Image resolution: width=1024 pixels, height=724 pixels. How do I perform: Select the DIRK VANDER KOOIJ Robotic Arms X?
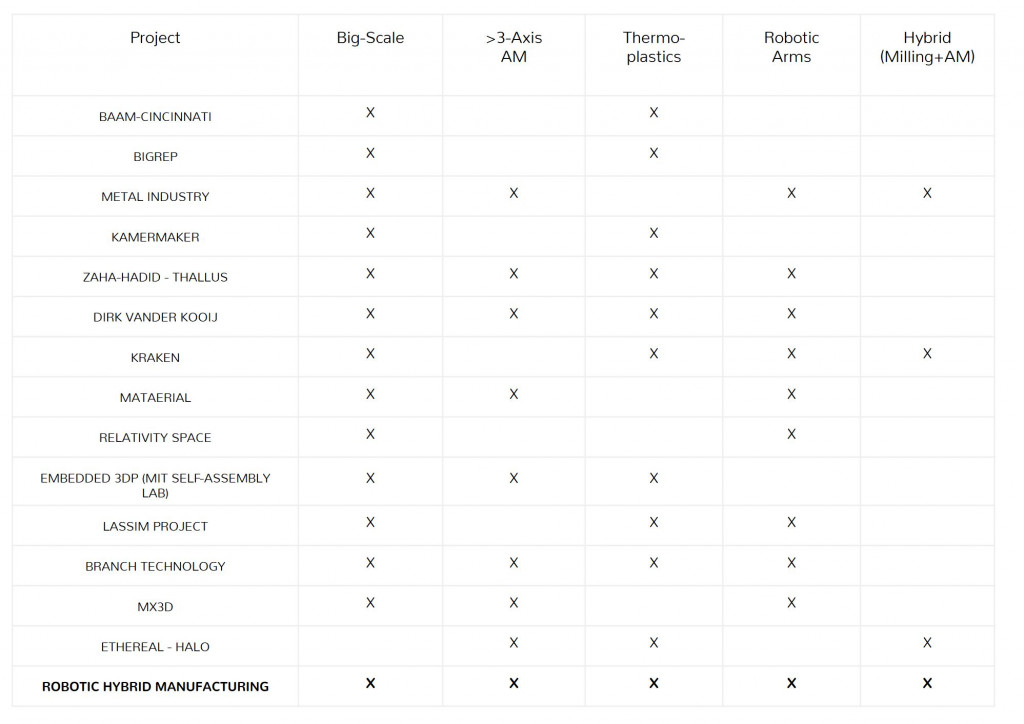point(791,314)
